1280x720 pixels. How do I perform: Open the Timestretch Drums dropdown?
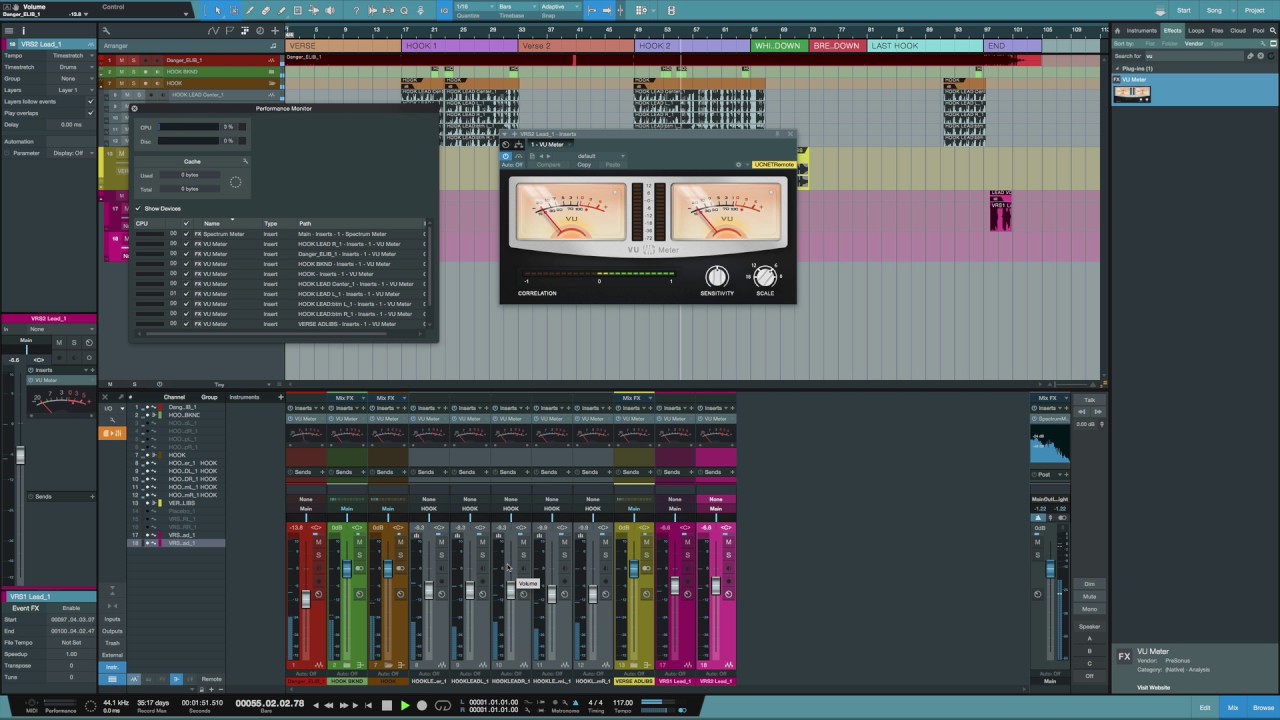click(x=70, y=67)
